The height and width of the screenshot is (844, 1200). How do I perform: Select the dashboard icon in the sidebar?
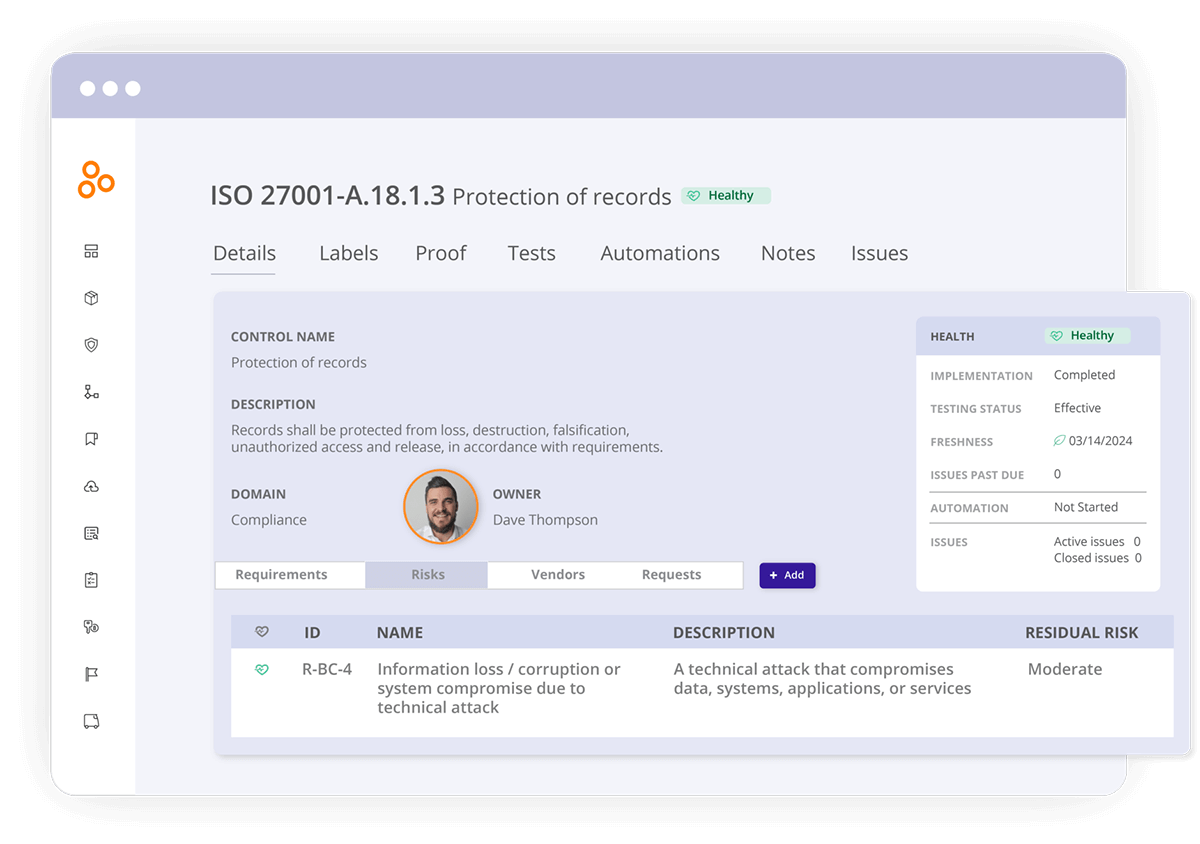tap(91, 251)
